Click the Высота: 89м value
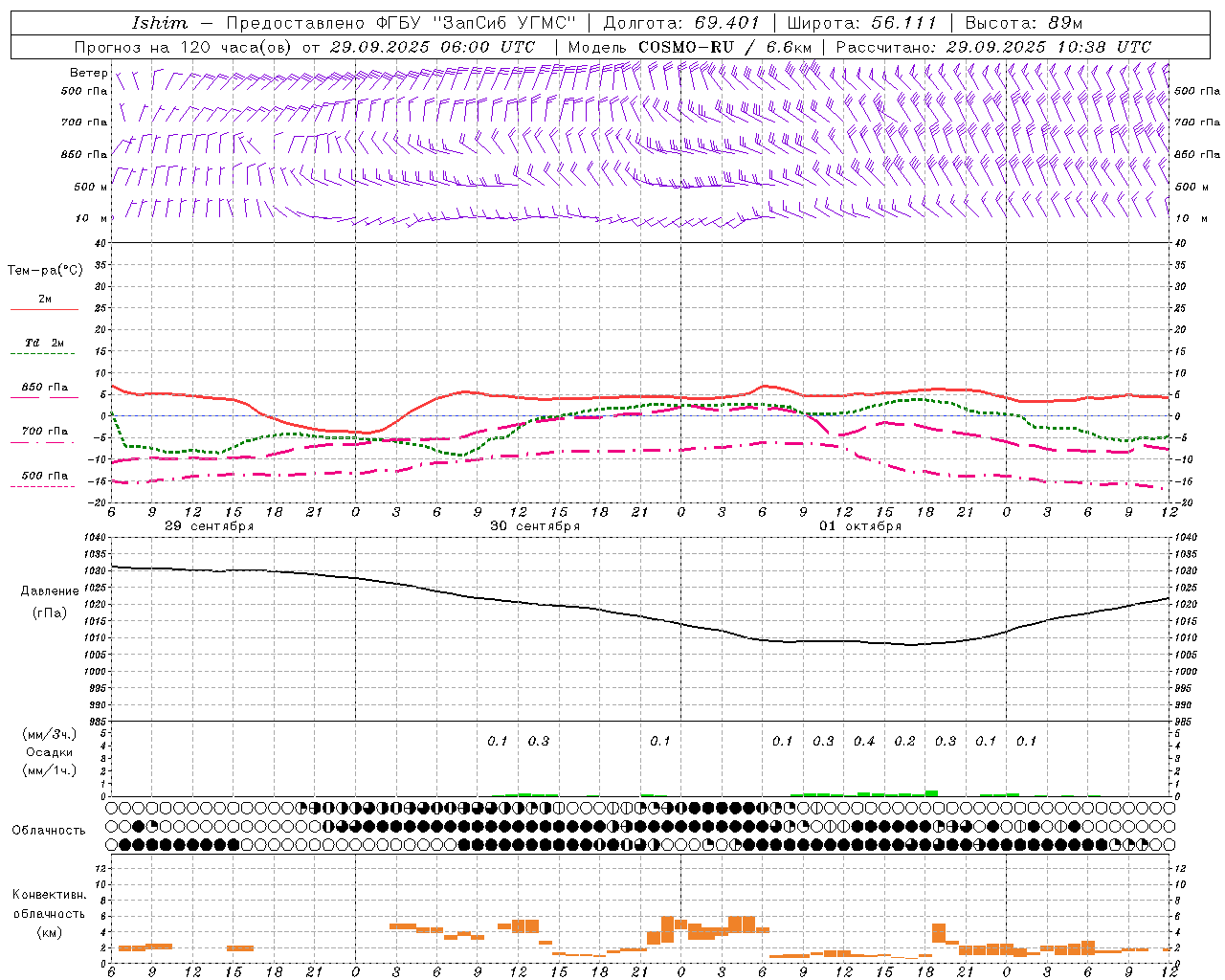This screenshot has width=1225, height=980. click(x=1023, y=23)
